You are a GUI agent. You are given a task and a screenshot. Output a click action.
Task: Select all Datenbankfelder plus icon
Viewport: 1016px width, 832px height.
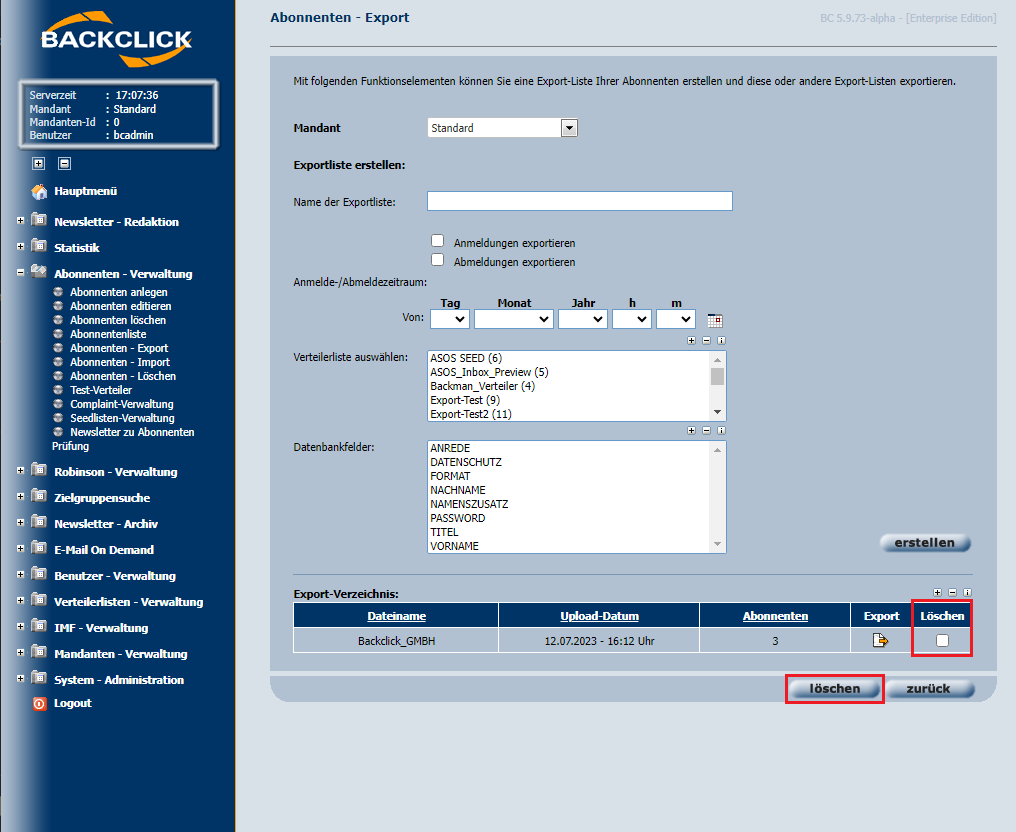point(691,430)
